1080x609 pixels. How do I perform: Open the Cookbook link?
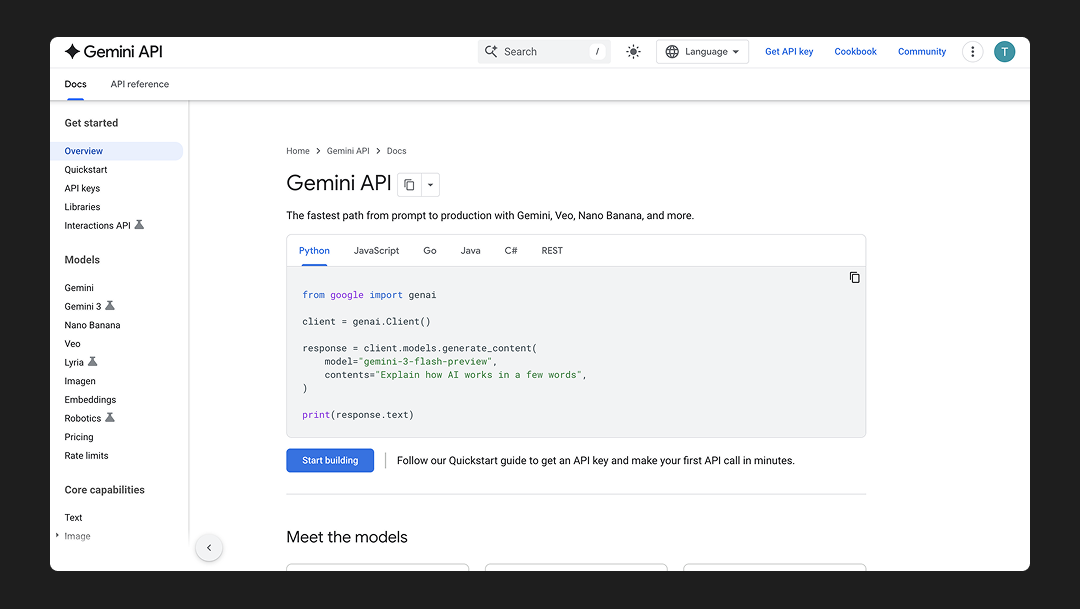coord(855,52)
